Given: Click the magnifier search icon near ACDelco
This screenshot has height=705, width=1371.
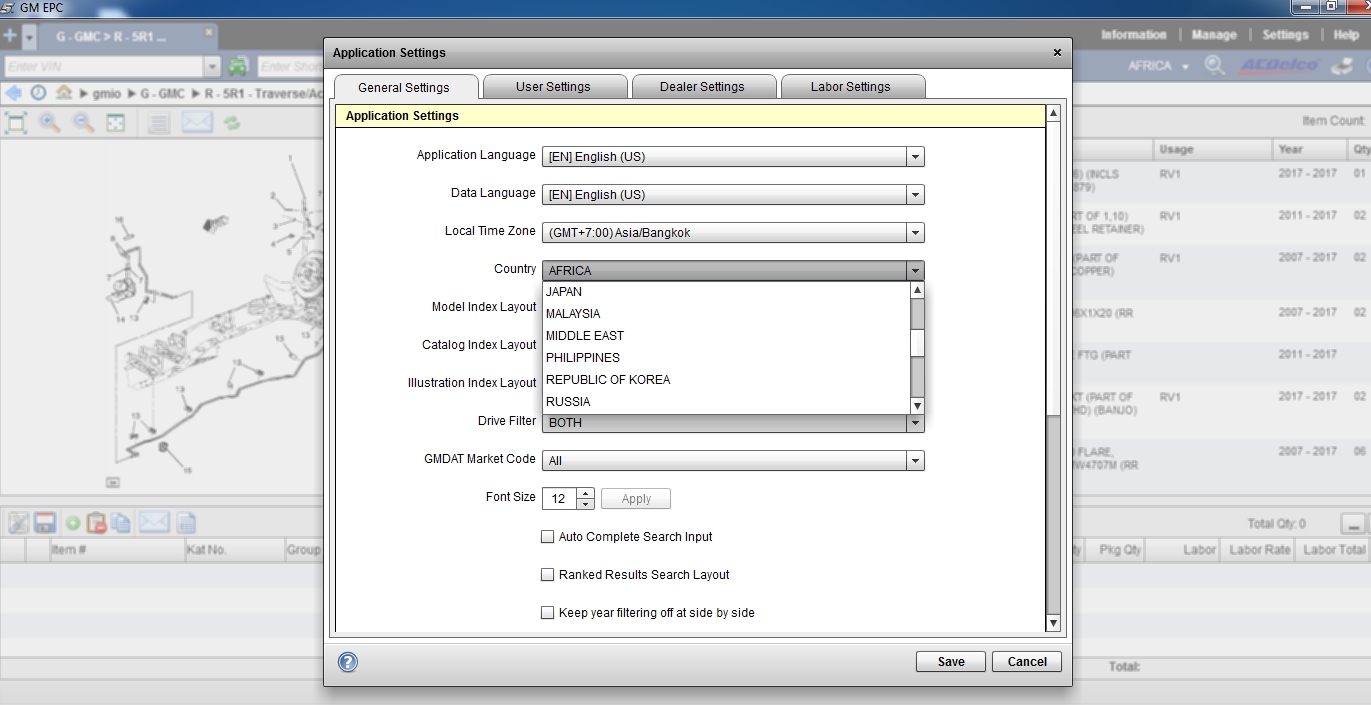Looking at the screenshot, I should (x=1215, y=66).
